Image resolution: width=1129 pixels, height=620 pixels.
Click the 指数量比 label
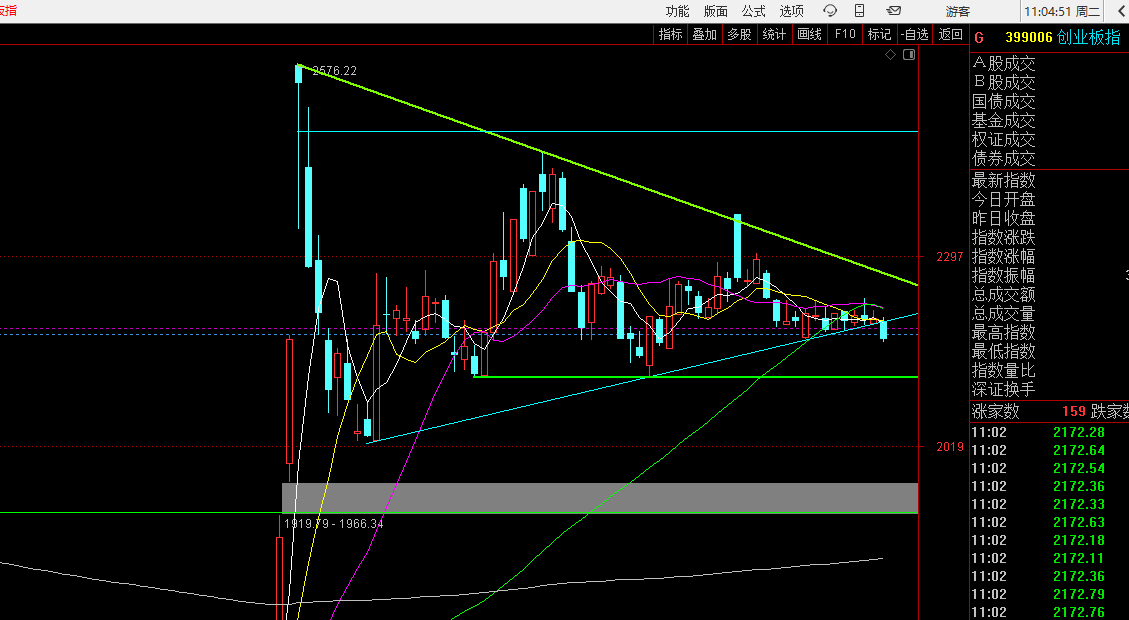pos(1004,371)
